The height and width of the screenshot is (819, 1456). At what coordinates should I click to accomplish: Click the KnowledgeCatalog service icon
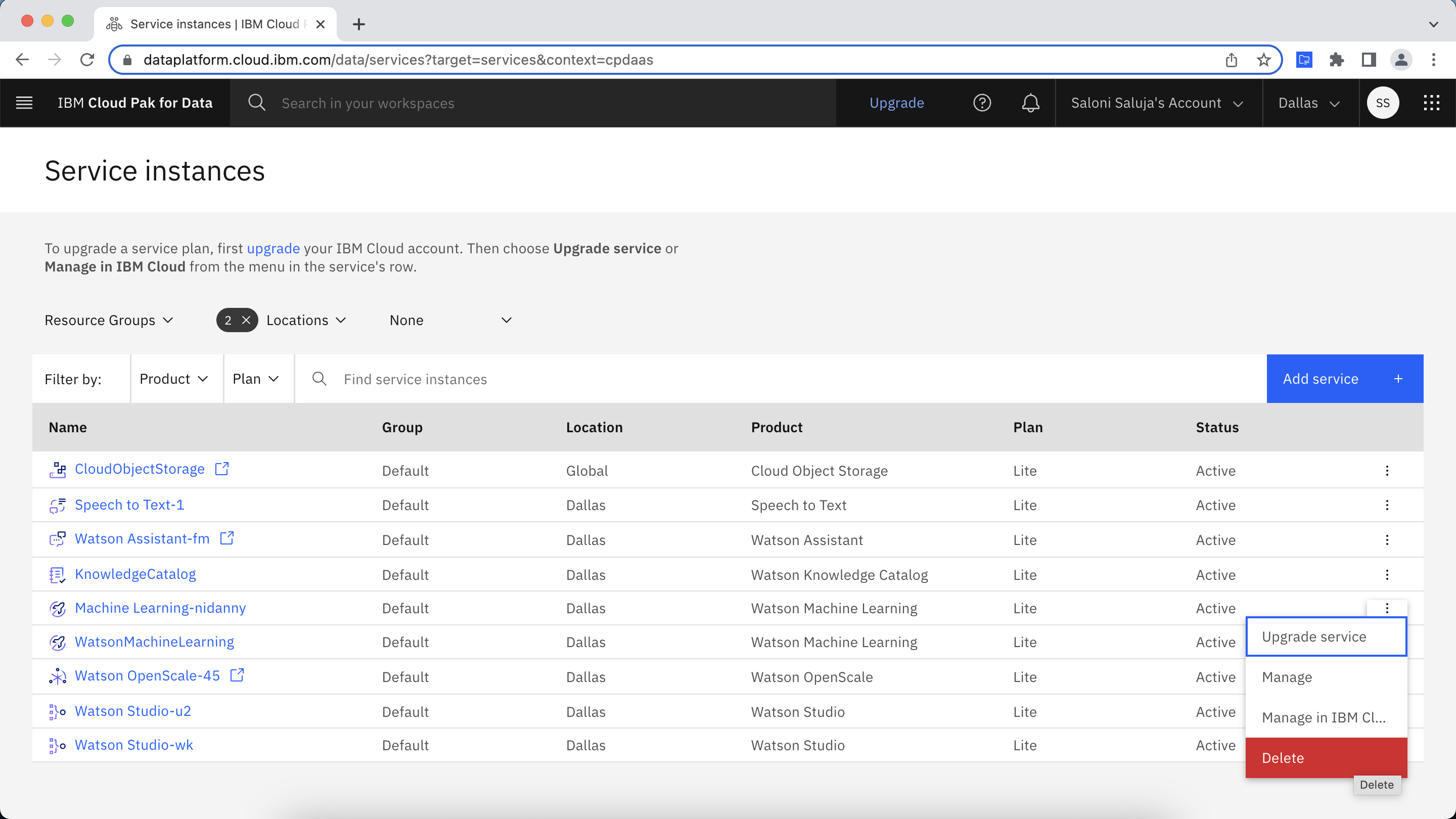[57, 574]
